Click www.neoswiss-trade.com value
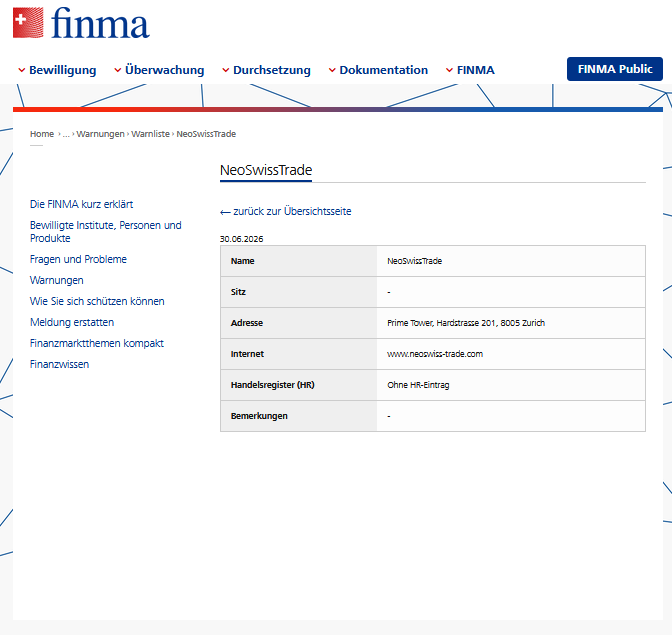This screenshot has height=635, width=672. click(435, 354)
